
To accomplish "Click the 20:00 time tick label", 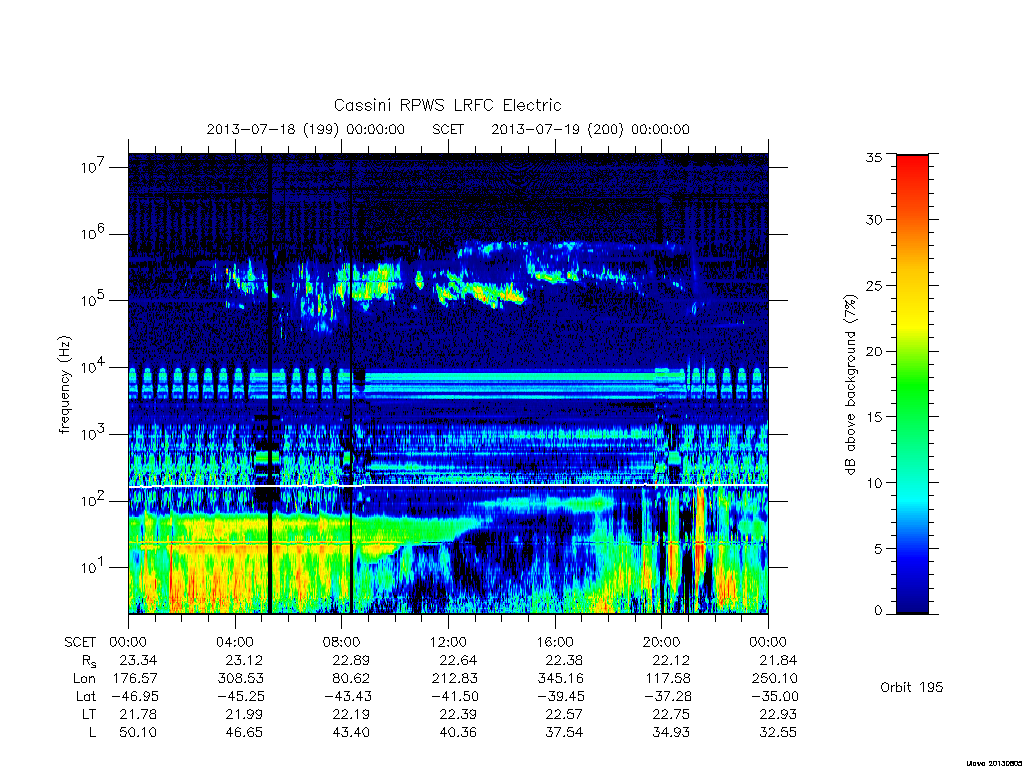I will click(662, 642).
